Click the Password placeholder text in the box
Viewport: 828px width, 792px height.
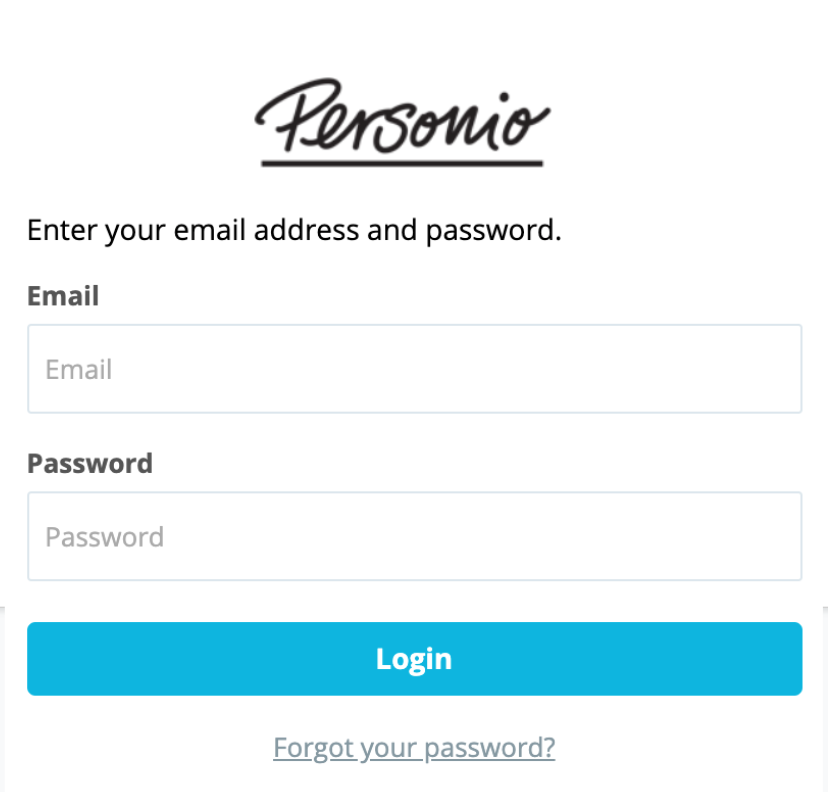click(x=105, y=537)
